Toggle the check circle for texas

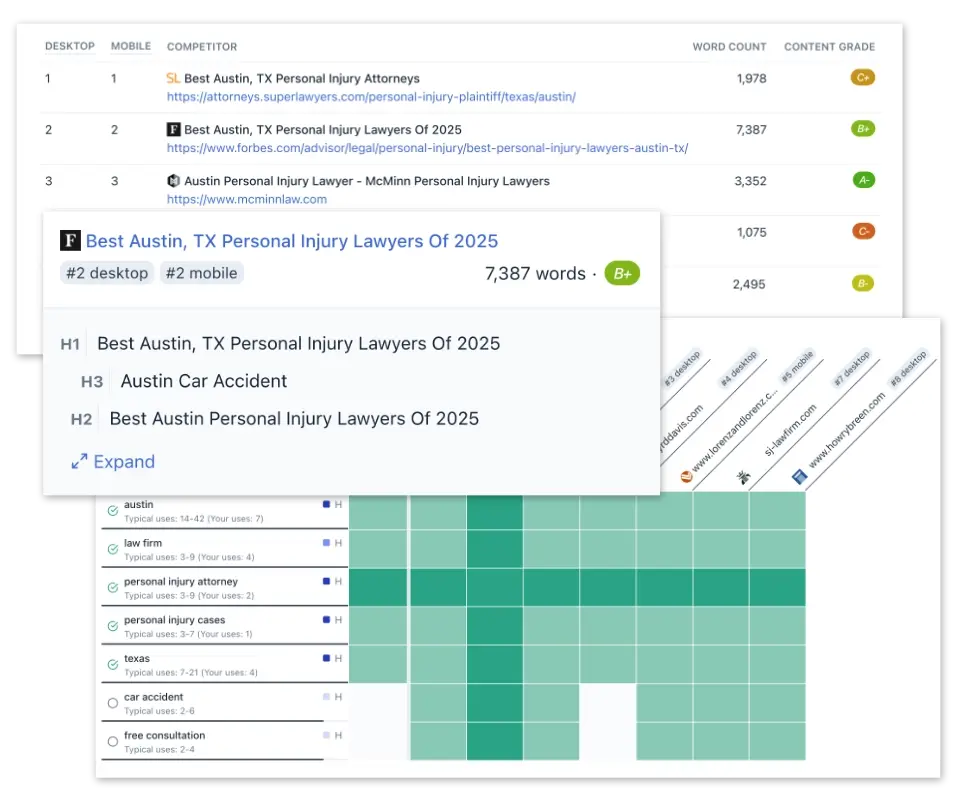[113, 665]
